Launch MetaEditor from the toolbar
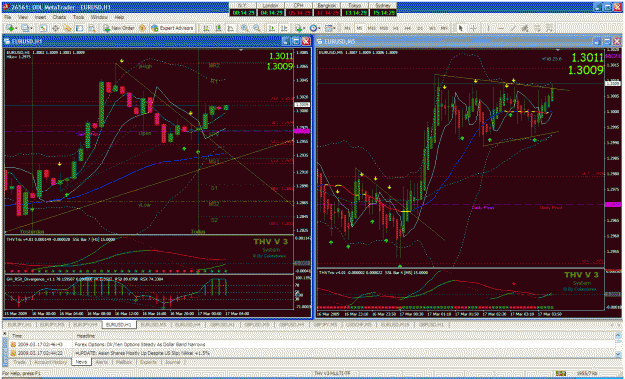625x379 pixels. pos(142,28)
